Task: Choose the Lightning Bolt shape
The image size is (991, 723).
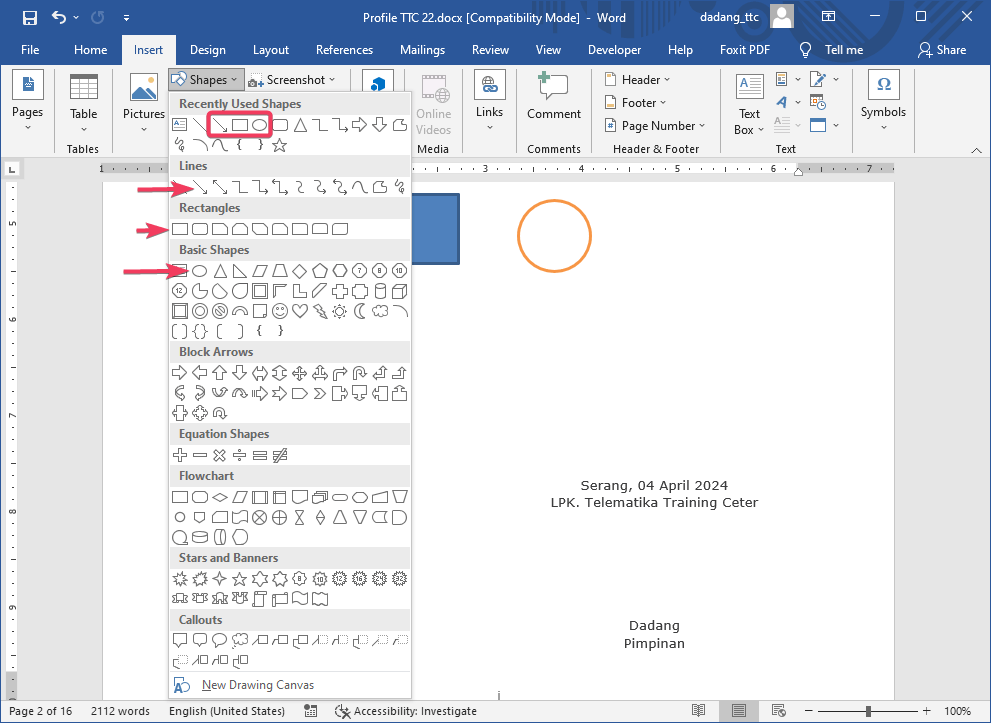Action: pyautogui.click(x=320, y=312)
